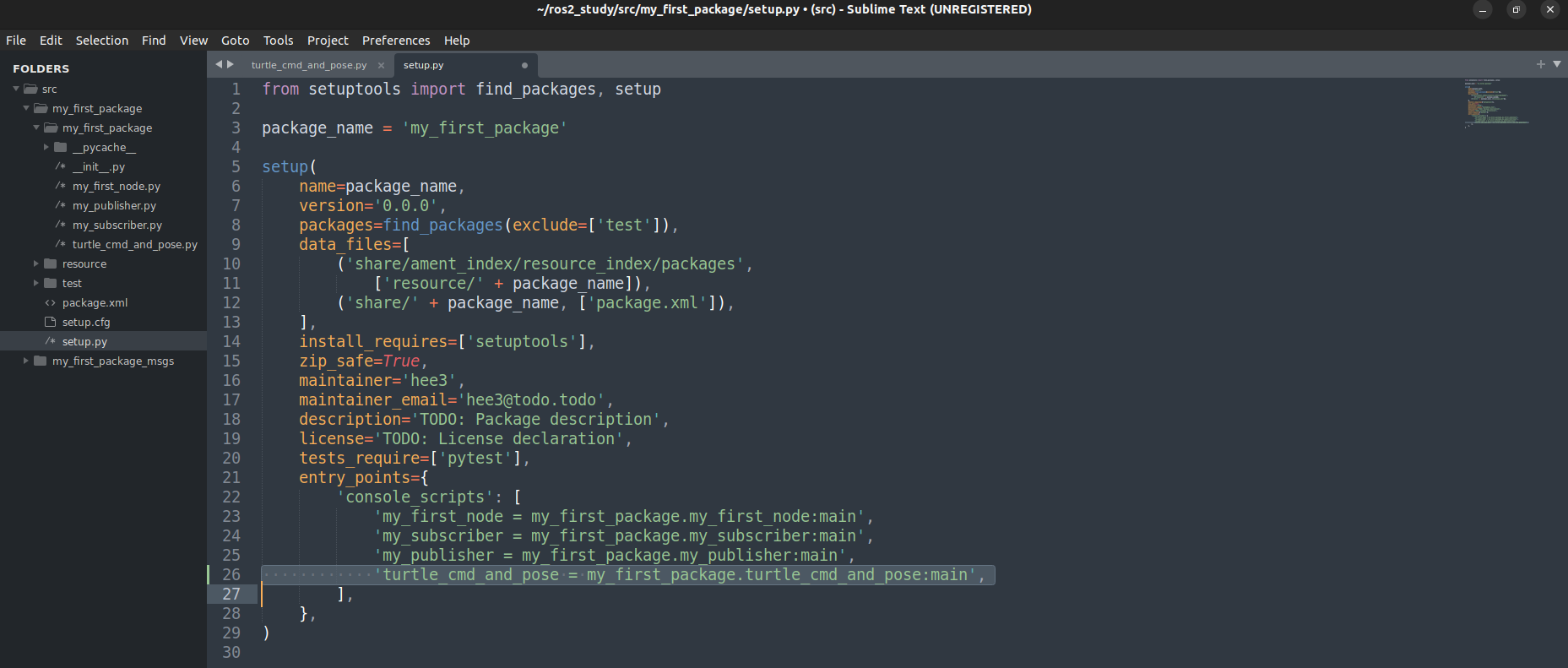Click the resource folder icon
The width and height of the screenshot is (1568, 668).
click(51, 263)
